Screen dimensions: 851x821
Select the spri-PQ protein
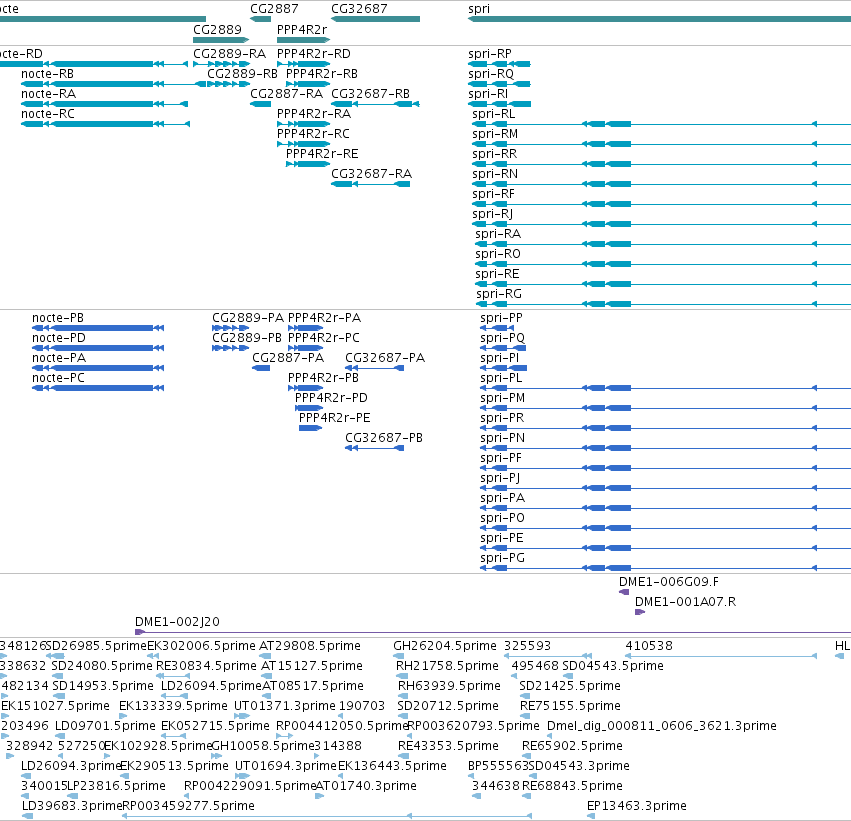503,338
